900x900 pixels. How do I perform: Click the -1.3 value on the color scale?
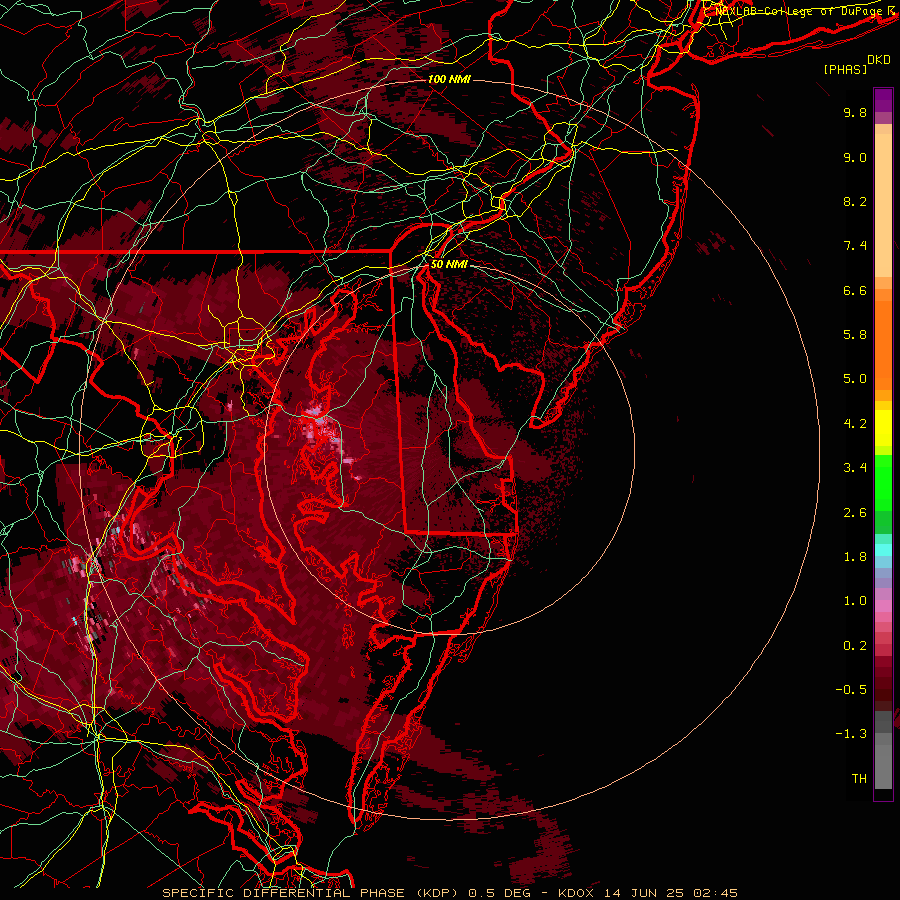pyautogui.click(x=851, y=734)
